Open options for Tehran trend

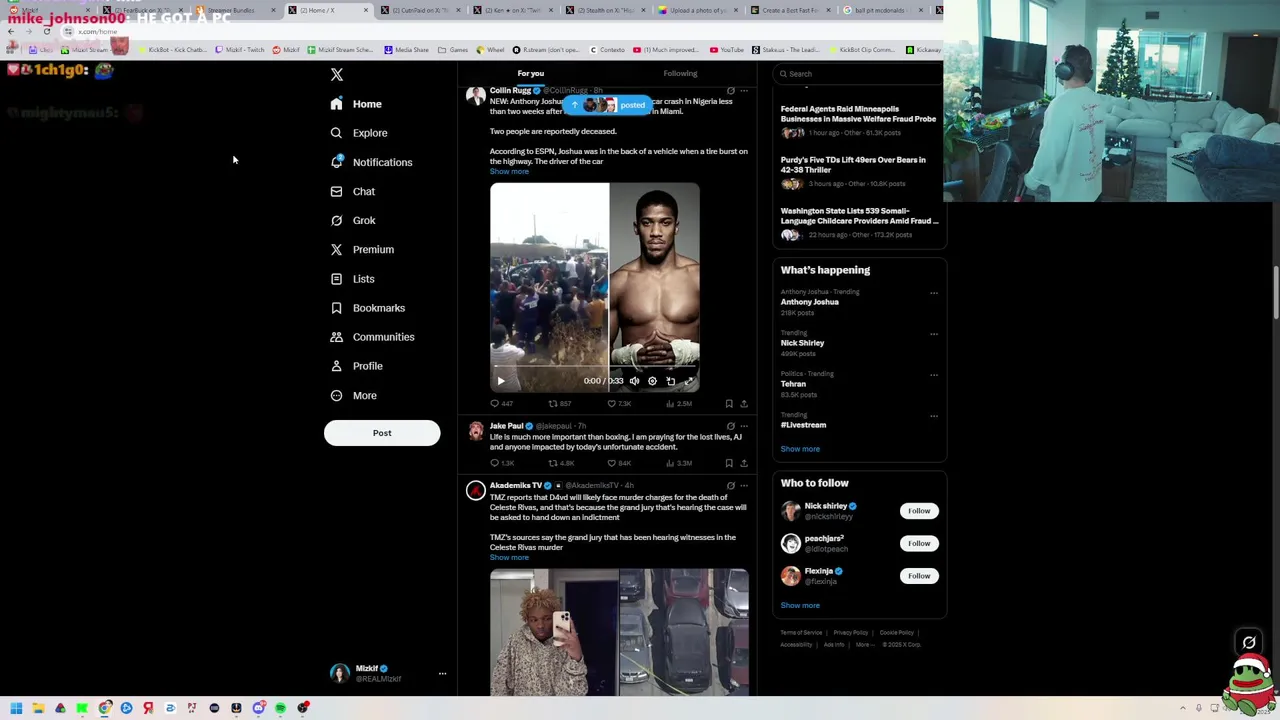click(934, 375)
